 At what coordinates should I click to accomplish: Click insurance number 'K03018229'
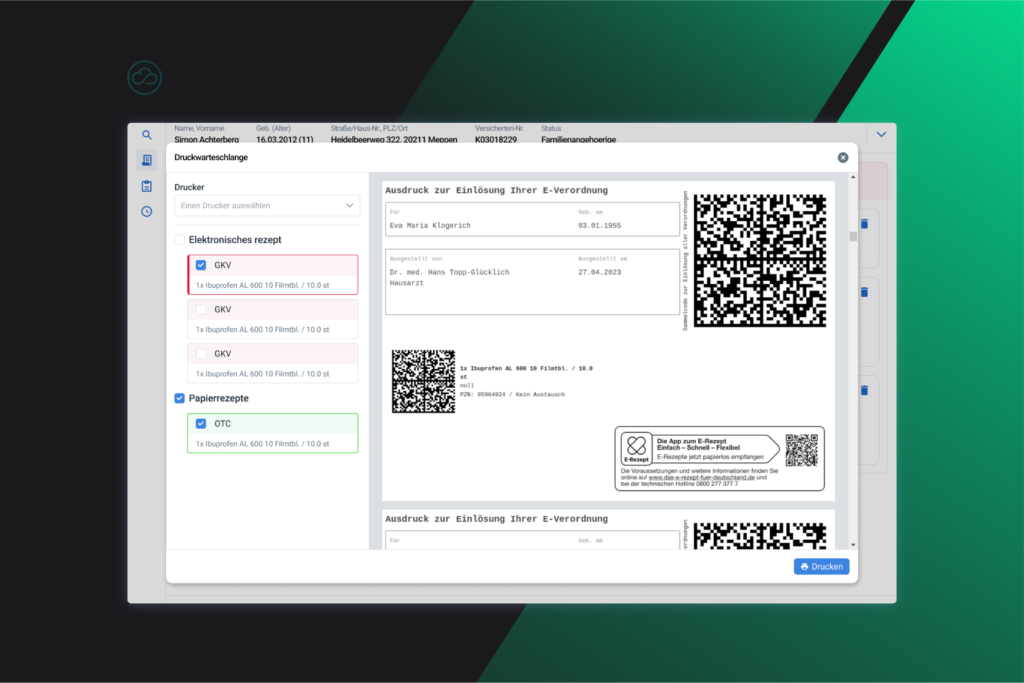click(x=496, y=139)
